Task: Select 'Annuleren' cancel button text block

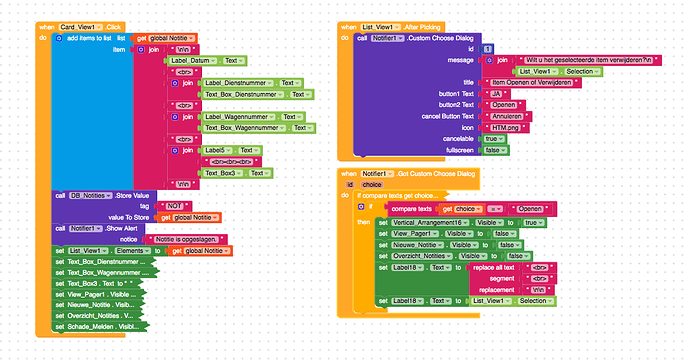Action: click(507, 117)
